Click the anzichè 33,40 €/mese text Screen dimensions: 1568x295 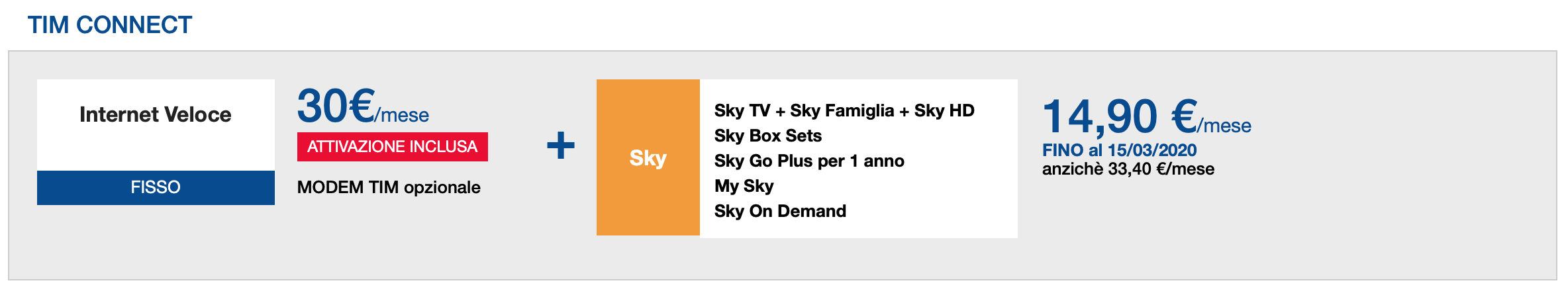coord(1128,169)
